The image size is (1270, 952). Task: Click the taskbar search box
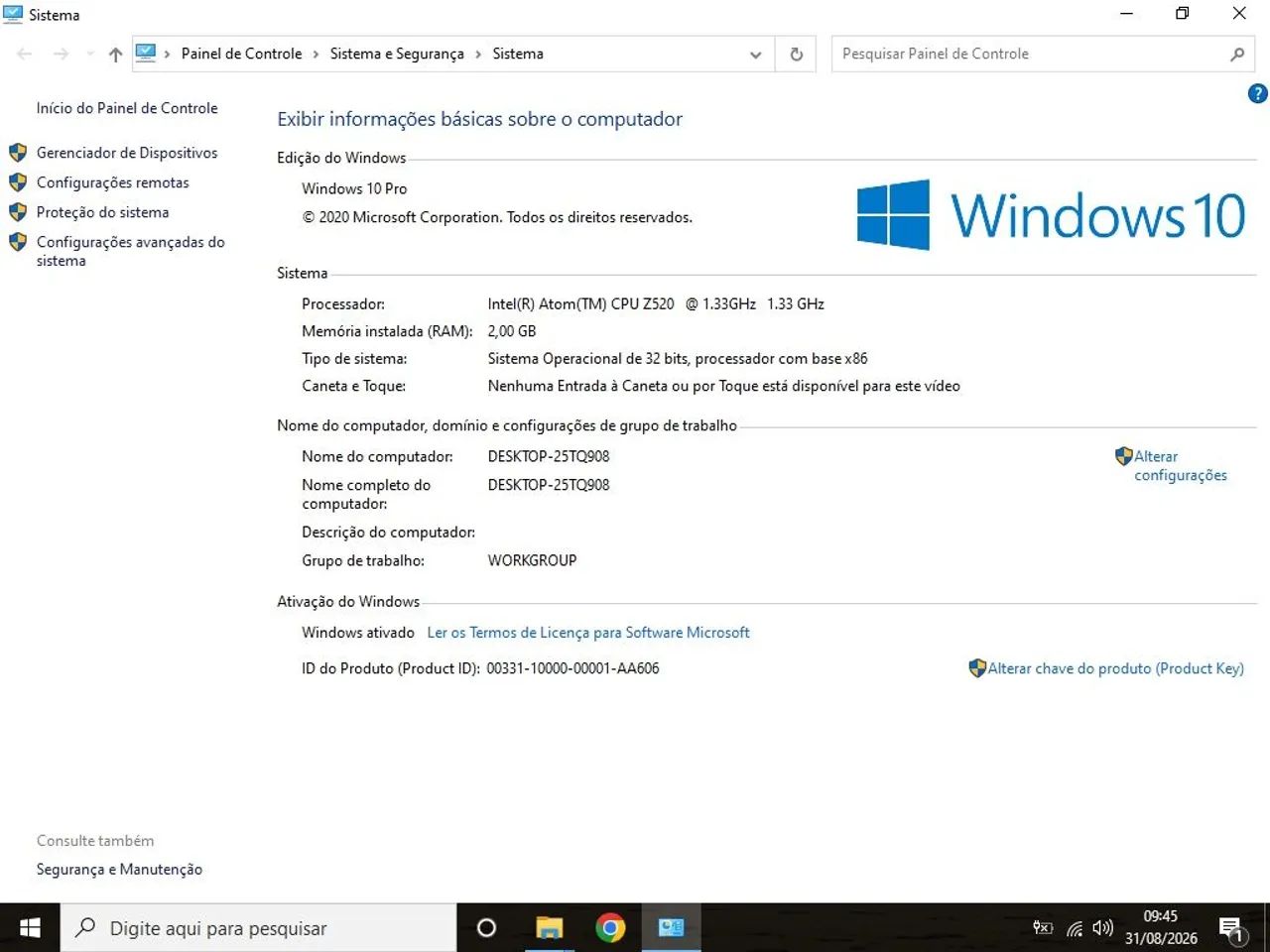259,928
